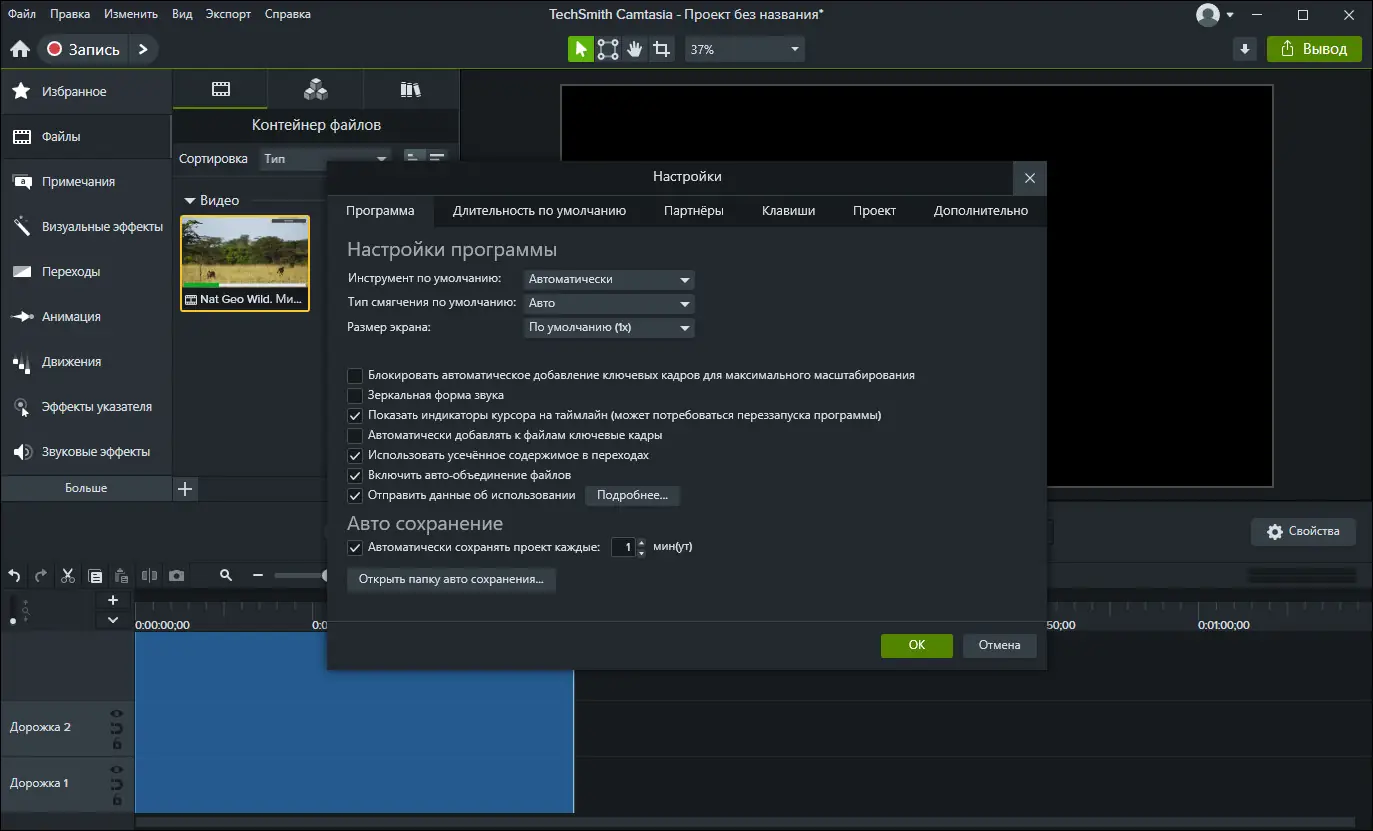1373x831 pixels.
Task: Uncheck Включить авто-объединение файлов
Action: click(x=355, y=476)
